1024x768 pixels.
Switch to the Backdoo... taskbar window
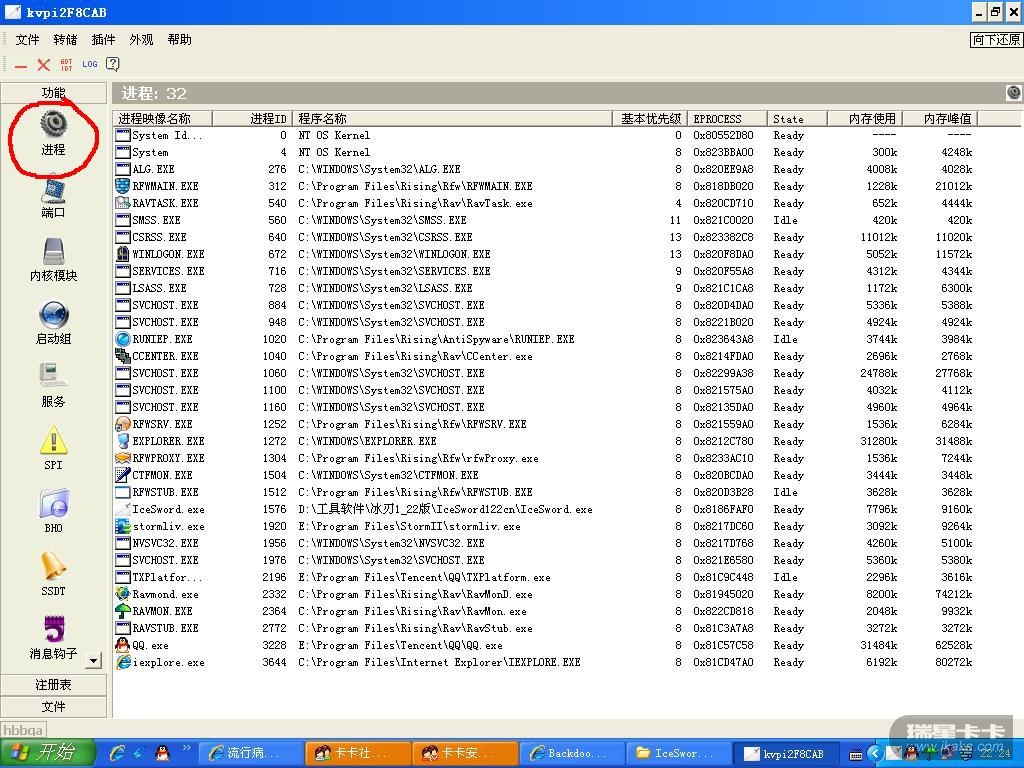point(572,753)
